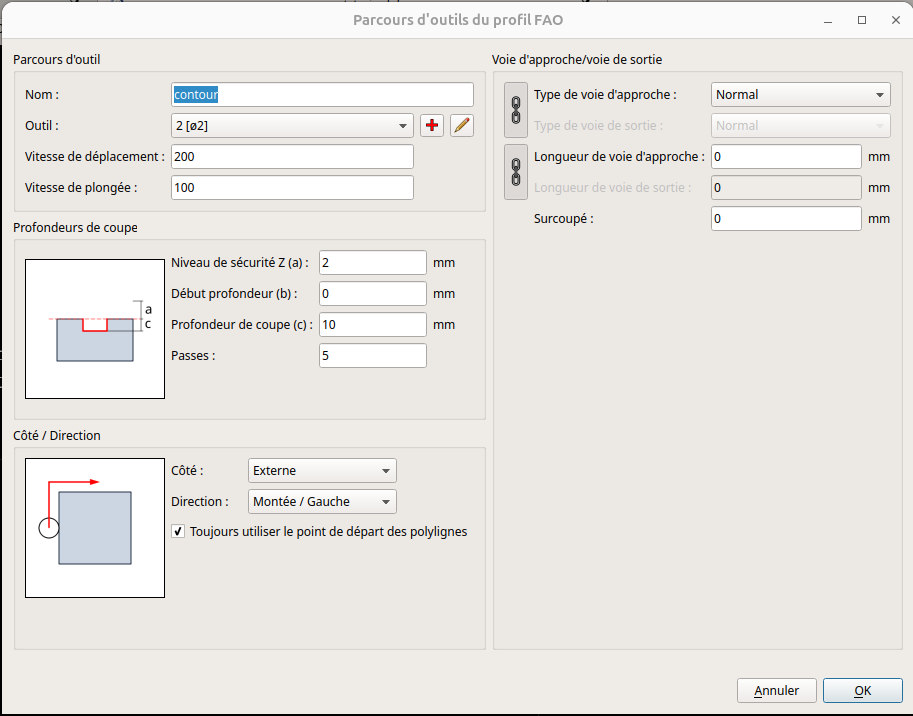The image size is (913, 716).
Task: Click the cutting depths diagram preview
Action: [95, 329]
